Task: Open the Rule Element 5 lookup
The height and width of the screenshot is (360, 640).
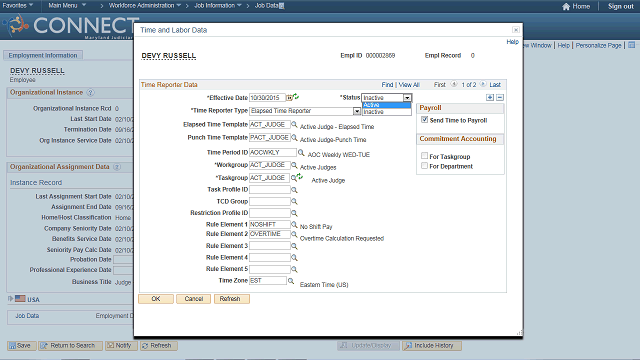Action: 294,269
